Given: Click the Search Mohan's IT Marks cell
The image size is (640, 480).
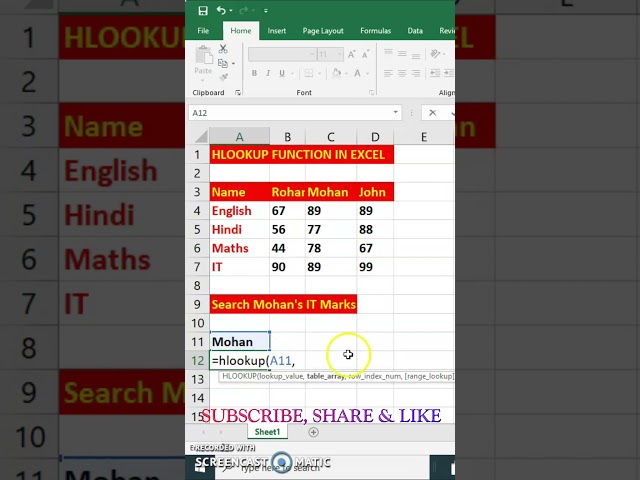Looking at the screenshot, I should [x=284, y=304].
